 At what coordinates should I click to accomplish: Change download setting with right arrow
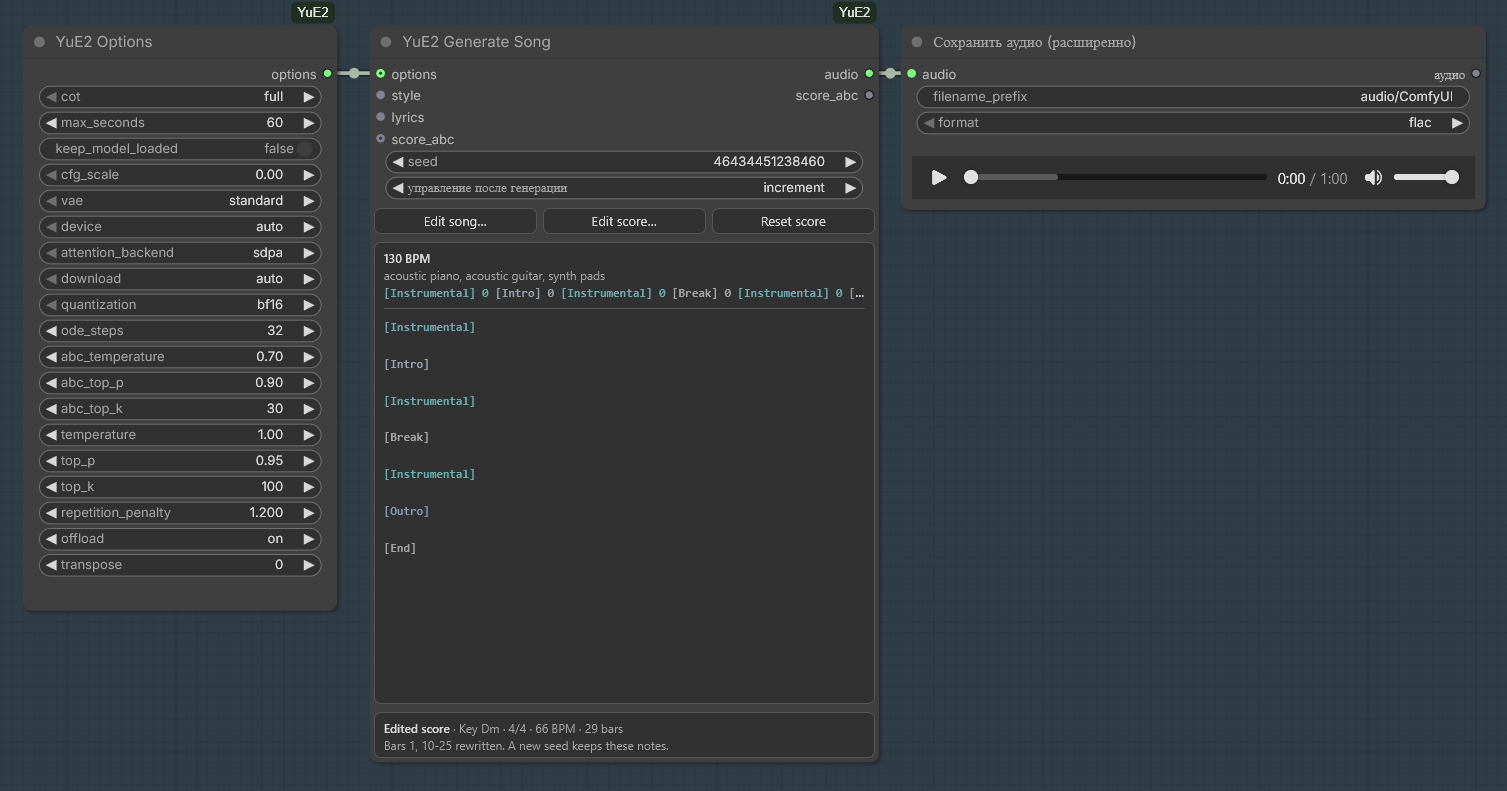click(x=309, y=279)
